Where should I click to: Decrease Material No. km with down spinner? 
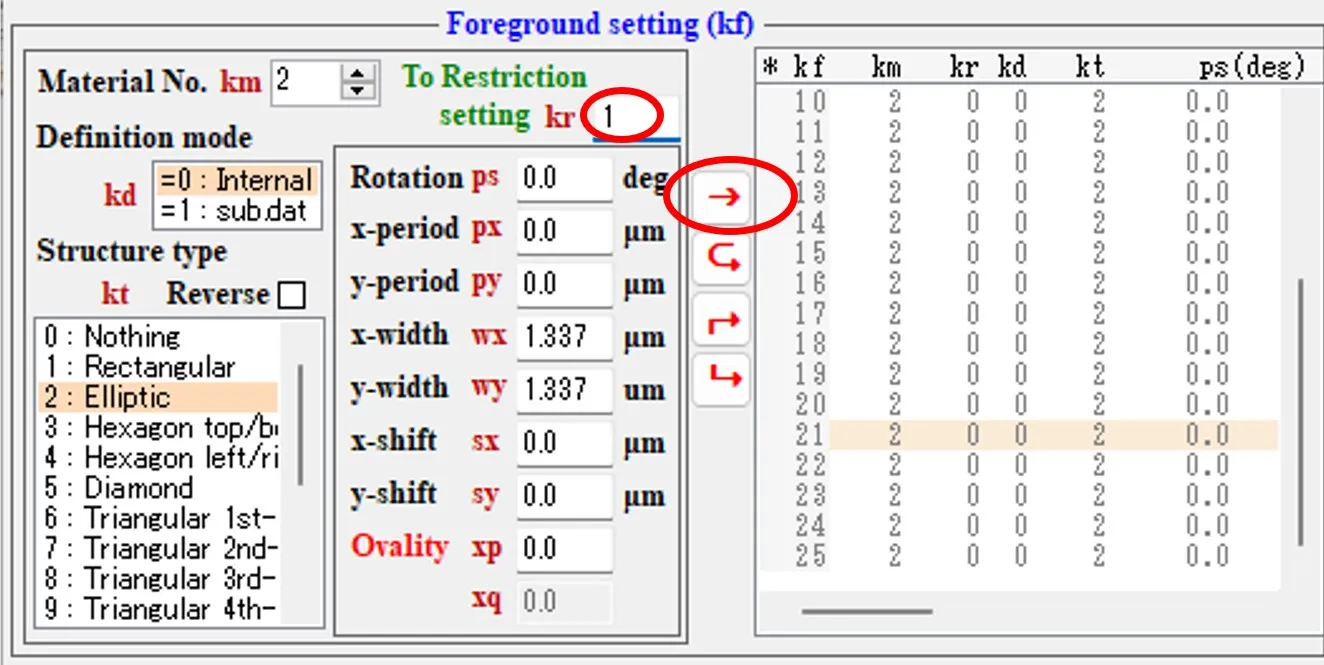tap(357, 91)
